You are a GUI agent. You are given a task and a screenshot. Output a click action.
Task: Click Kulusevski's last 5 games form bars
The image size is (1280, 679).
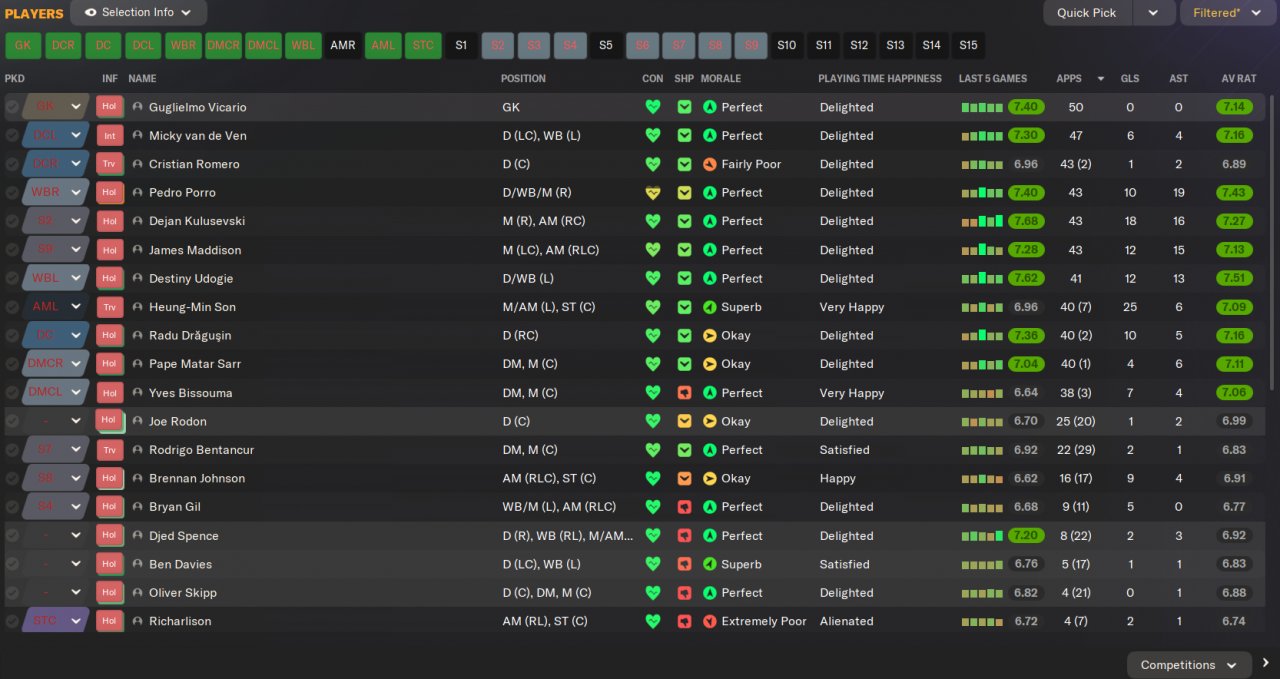coord(982,221)
